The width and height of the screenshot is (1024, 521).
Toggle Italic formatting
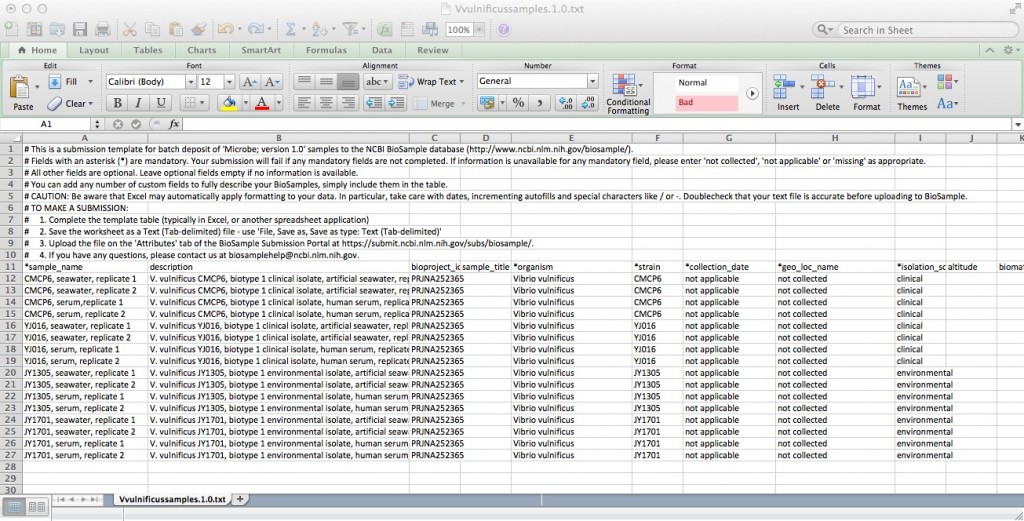click(x=139, y=103)
